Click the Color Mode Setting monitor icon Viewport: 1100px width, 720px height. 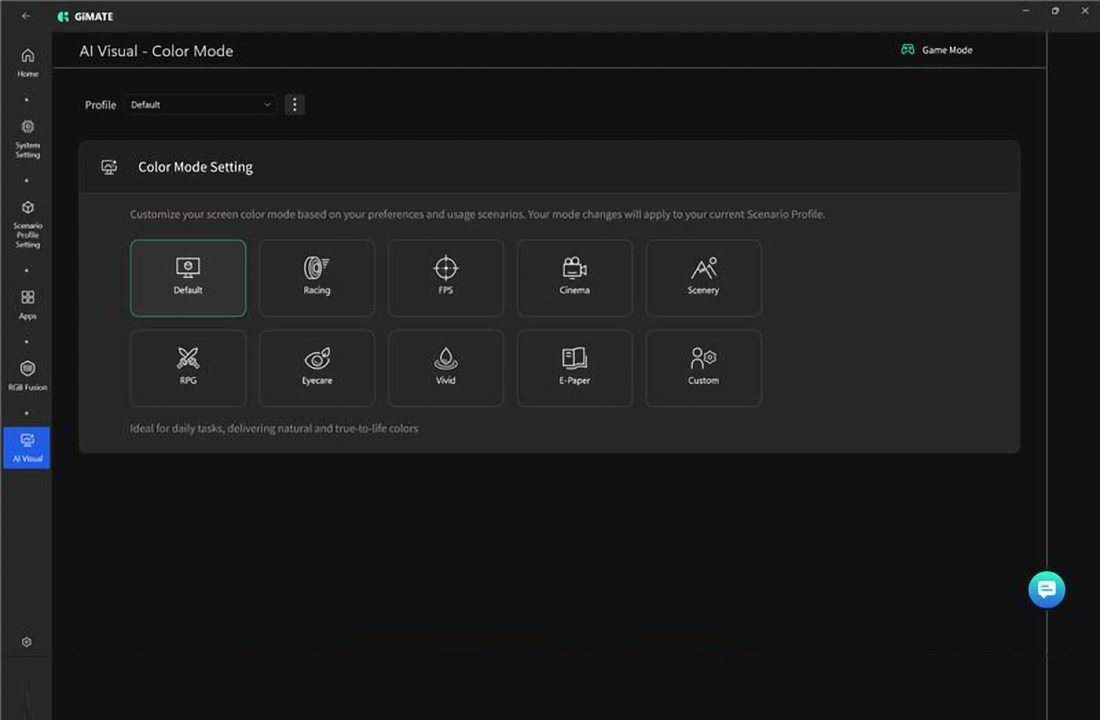pos(109,167)
